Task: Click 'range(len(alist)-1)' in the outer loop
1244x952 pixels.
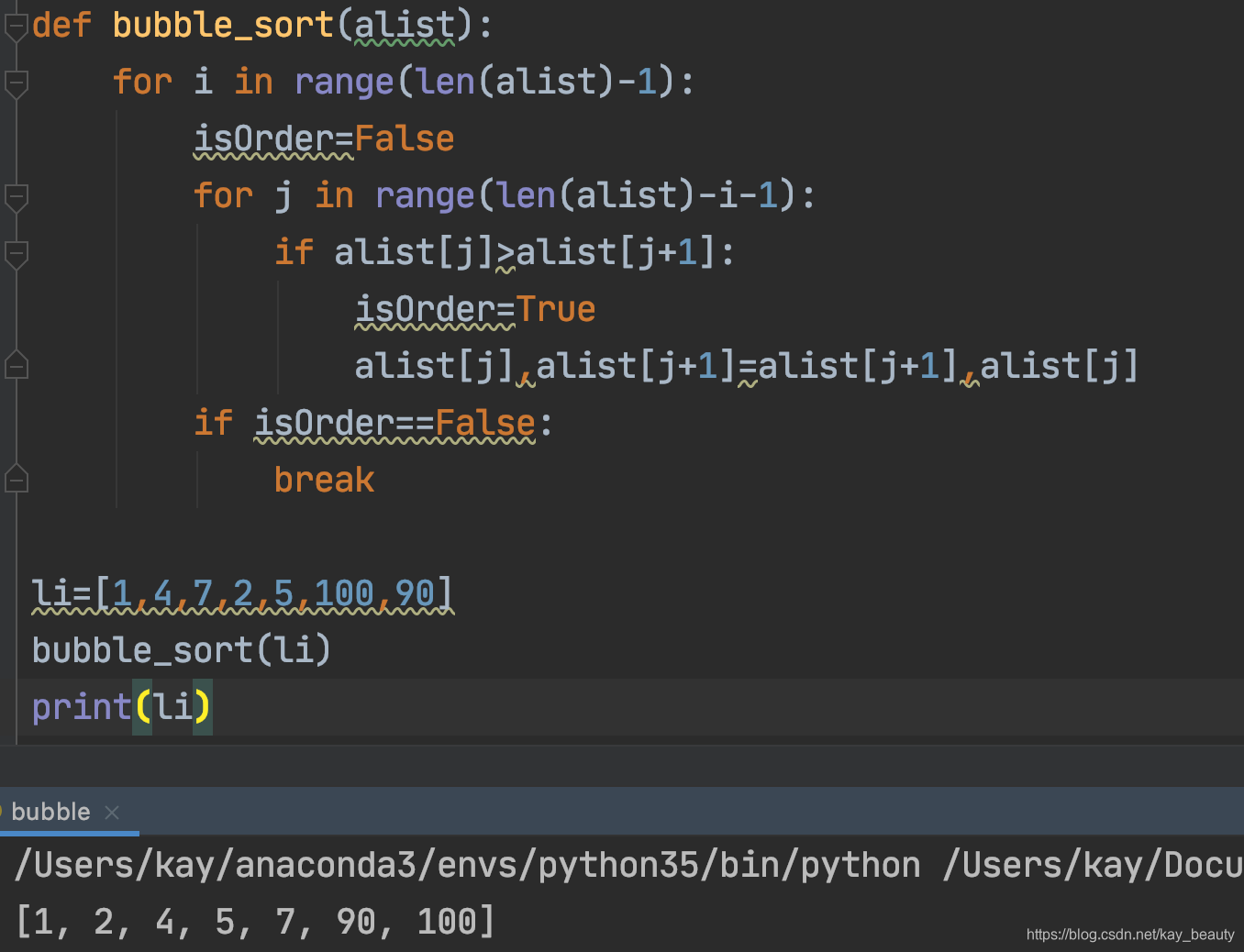Action: (x=484, y=83)
